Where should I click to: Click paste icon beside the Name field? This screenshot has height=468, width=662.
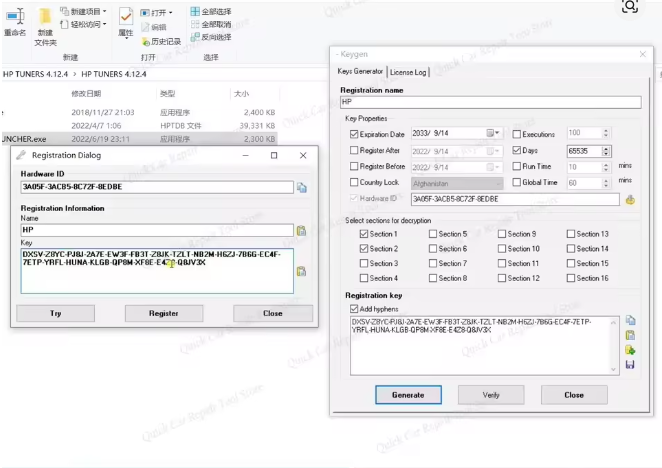(302, 230)
